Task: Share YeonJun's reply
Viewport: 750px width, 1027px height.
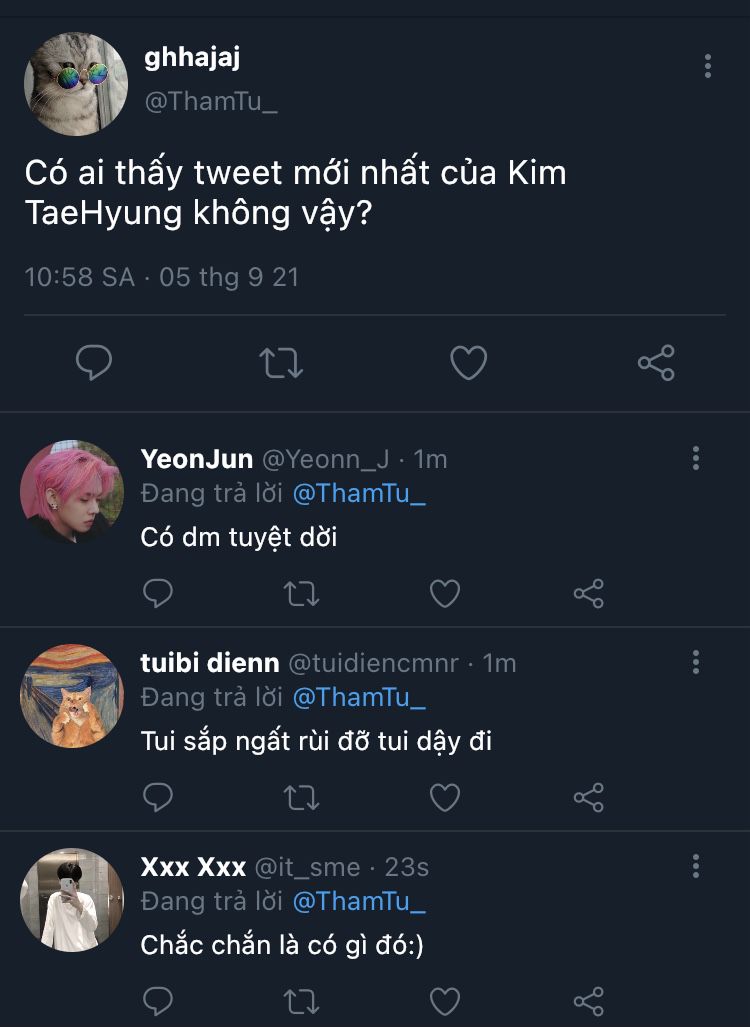Action: click(x=588, y=594)
